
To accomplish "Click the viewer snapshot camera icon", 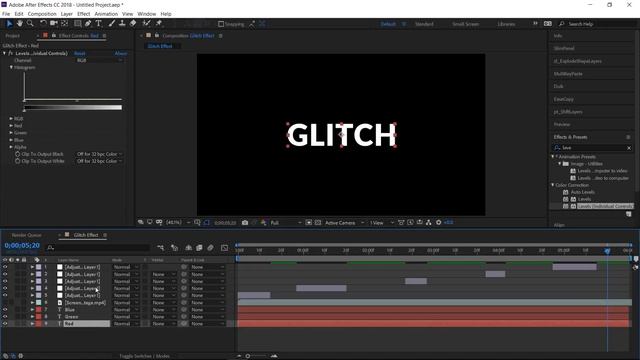I will click(x=245, y=223).
